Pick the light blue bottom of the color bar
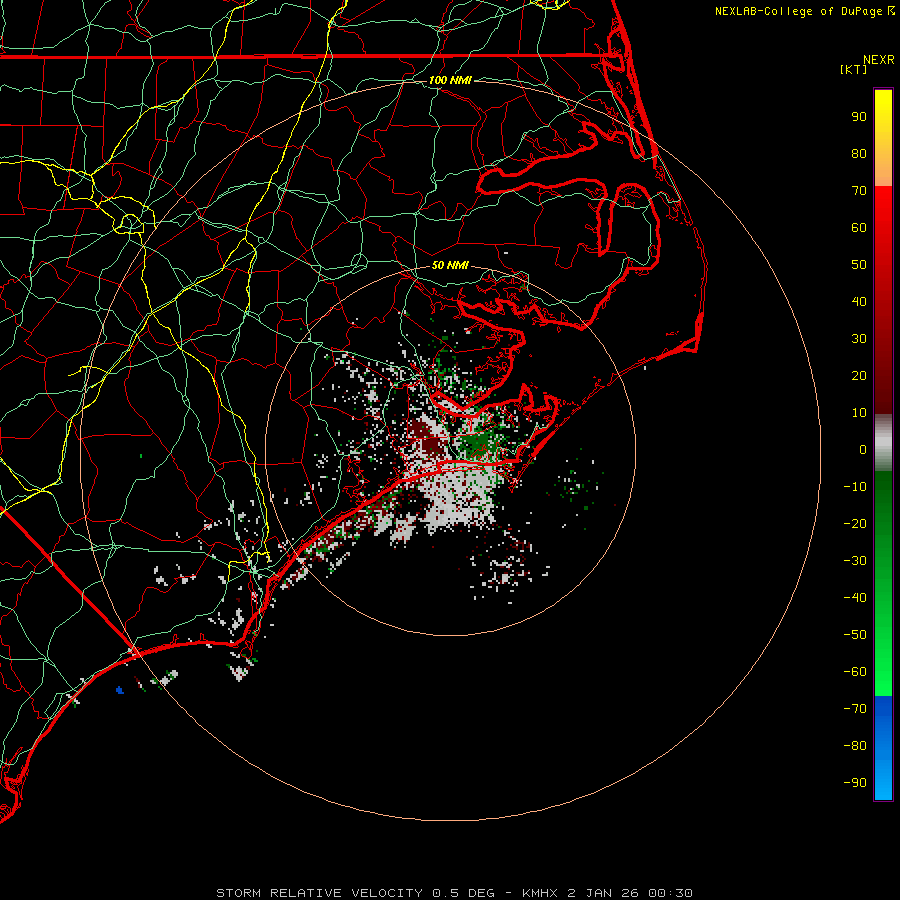Viewport: 900px width, 900px height. (x=883, y=781)
